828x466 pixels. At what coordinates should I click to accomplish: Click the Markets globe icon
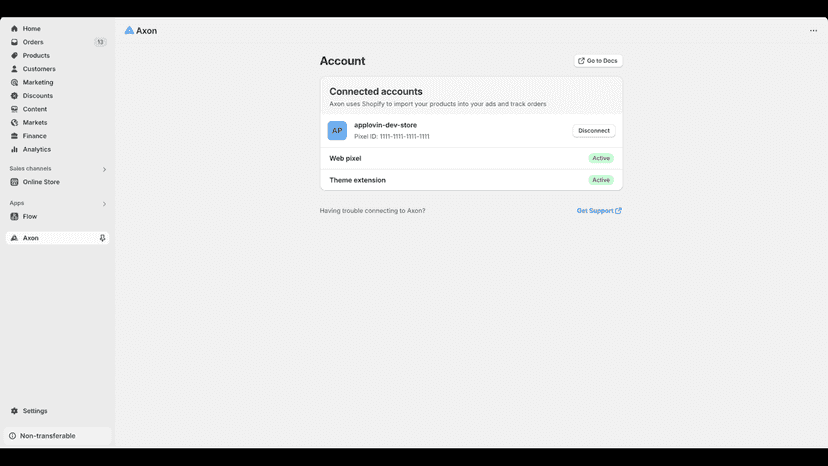coord(14,123)
